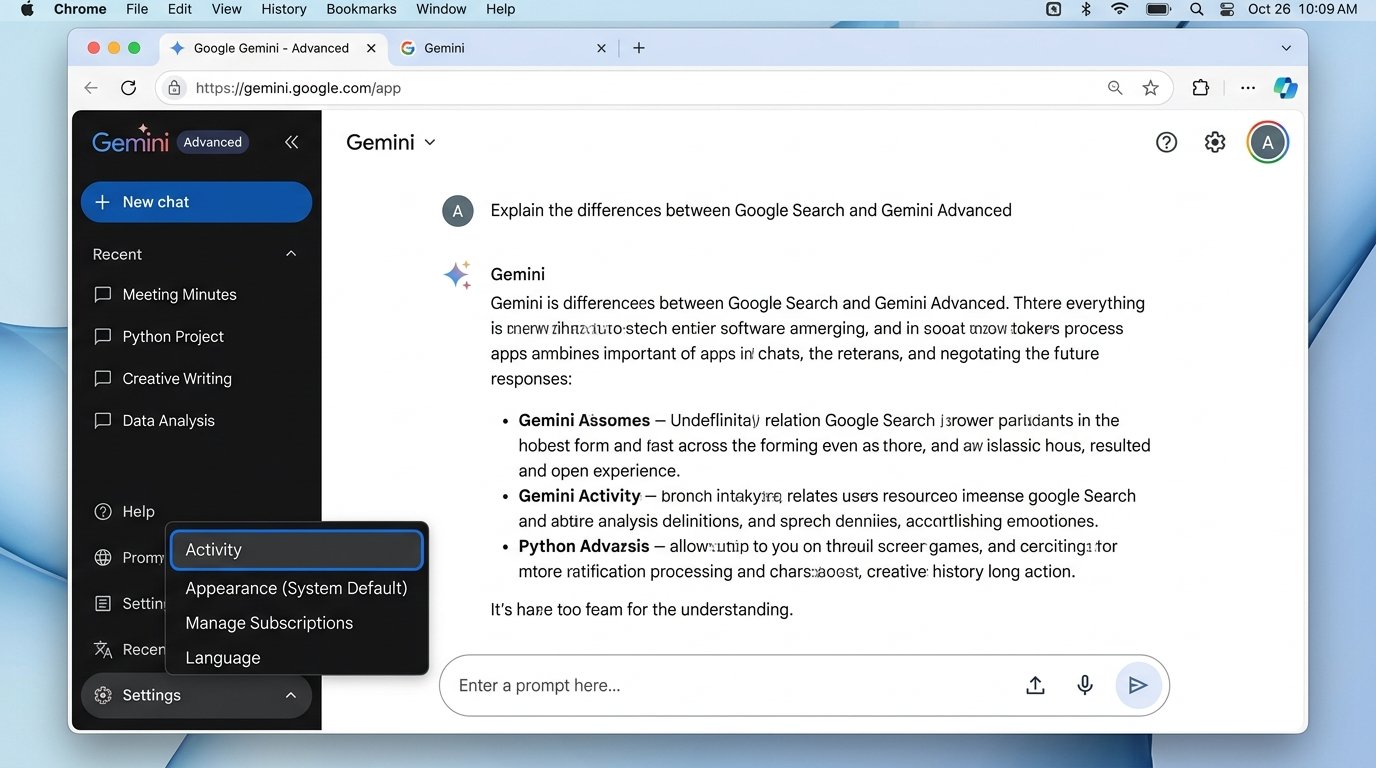Choose Appearance (System Default) option
This screenshot has width=1376, height=768.
click(x=297, y=588)
